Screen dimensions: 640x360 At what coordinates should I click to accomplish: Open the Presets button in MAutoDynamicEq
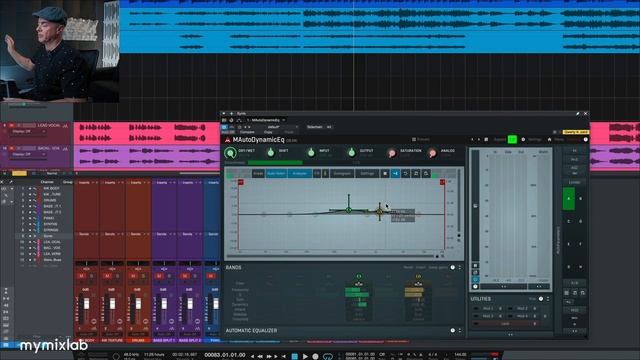point(421,140)
